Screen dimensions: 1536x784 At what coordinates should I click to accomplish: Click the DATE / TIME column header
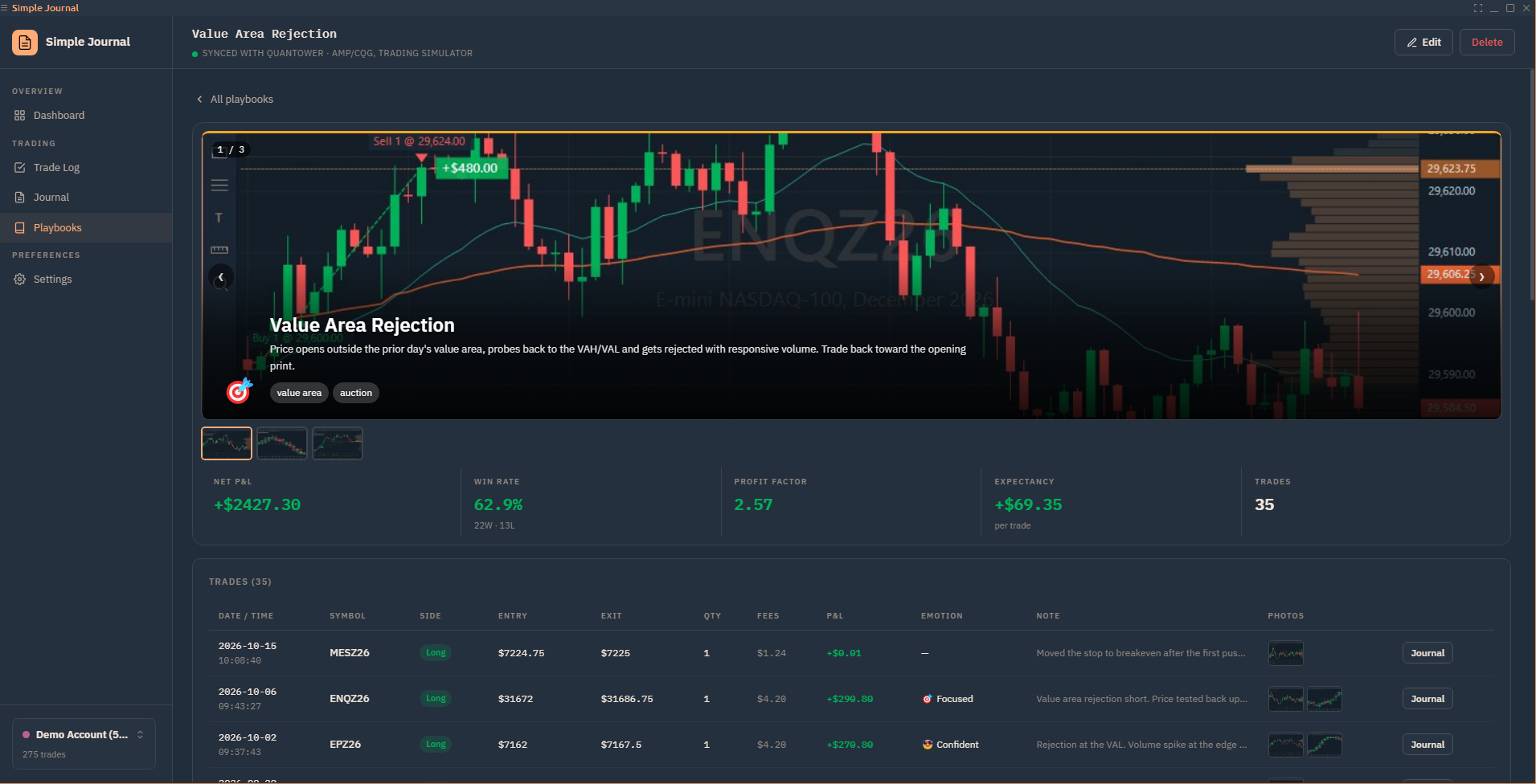(246, 616)
